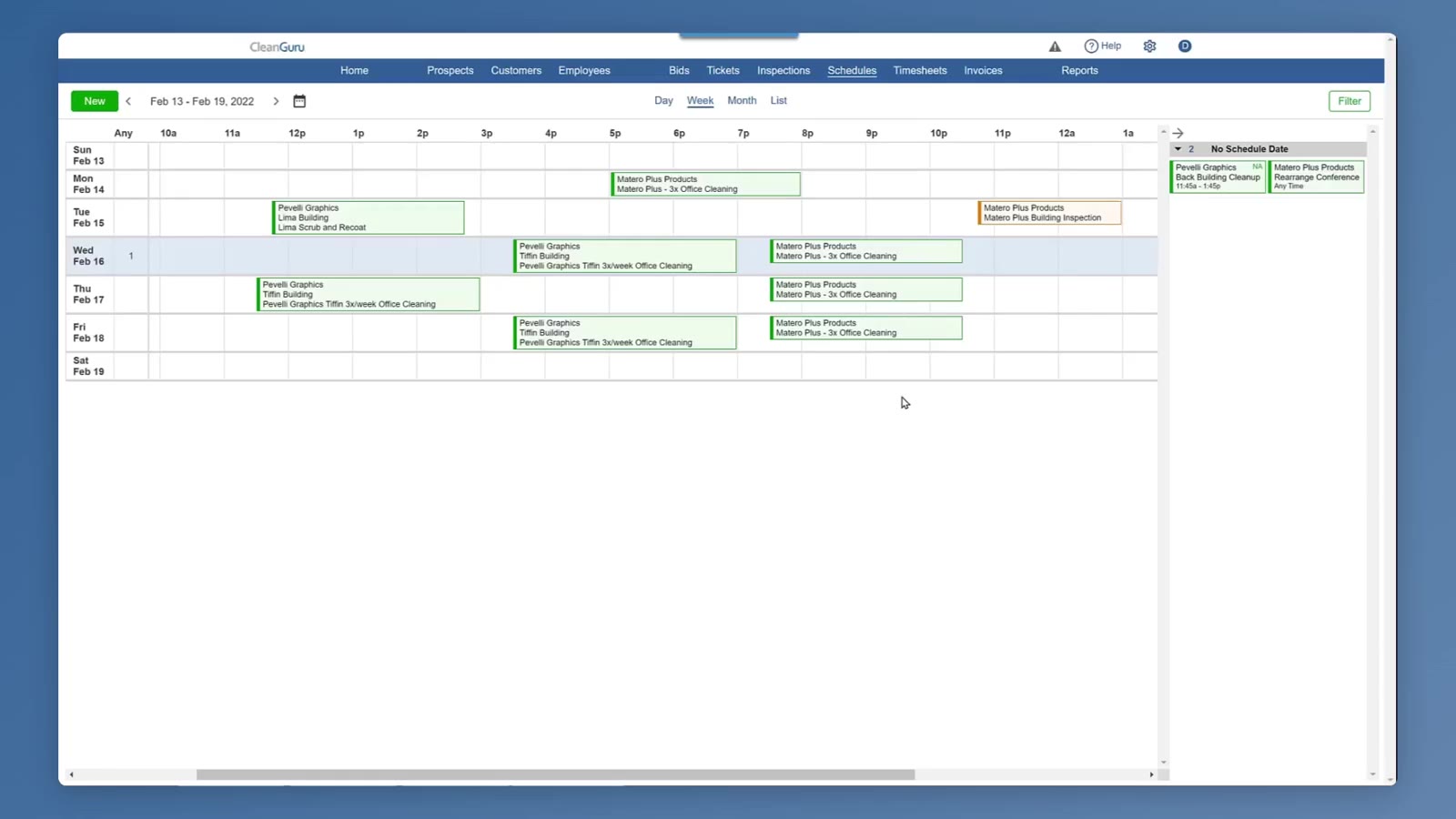Select the Wed Feb 16 row label
This screenshot has height=819, width=1456.
(x=88, y=256)
